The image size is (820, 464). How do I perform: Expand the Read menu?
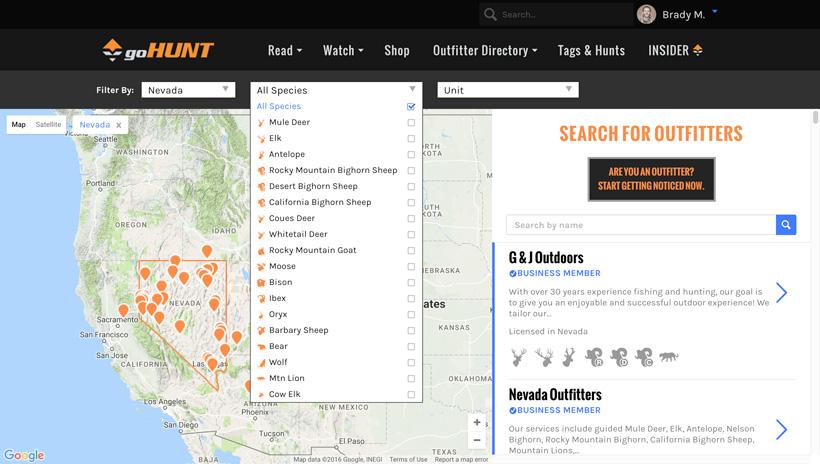pyautogui.click(x=284, y=50)
